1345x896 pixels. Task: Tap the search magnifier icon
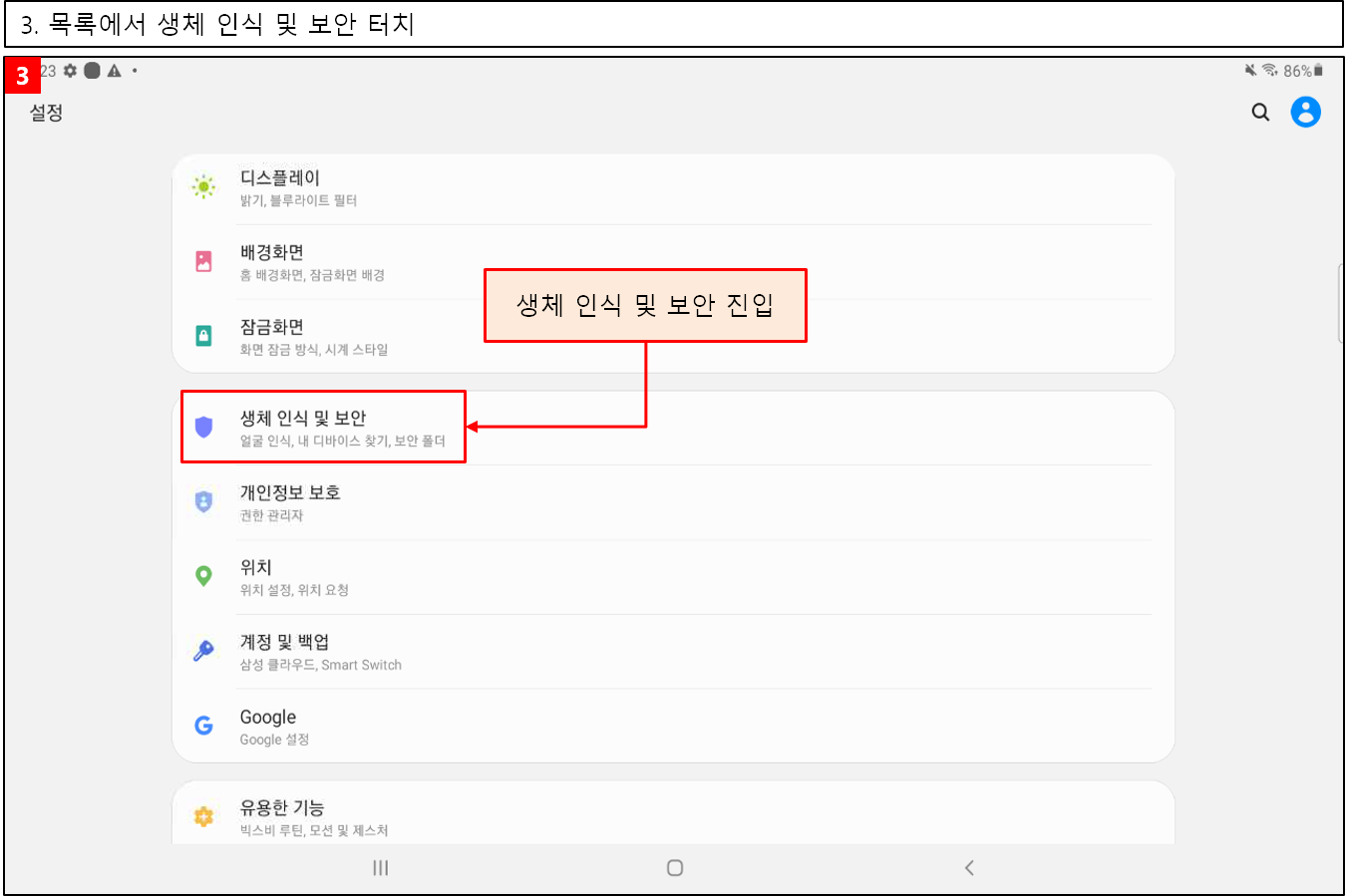(x=1260, y=113)
